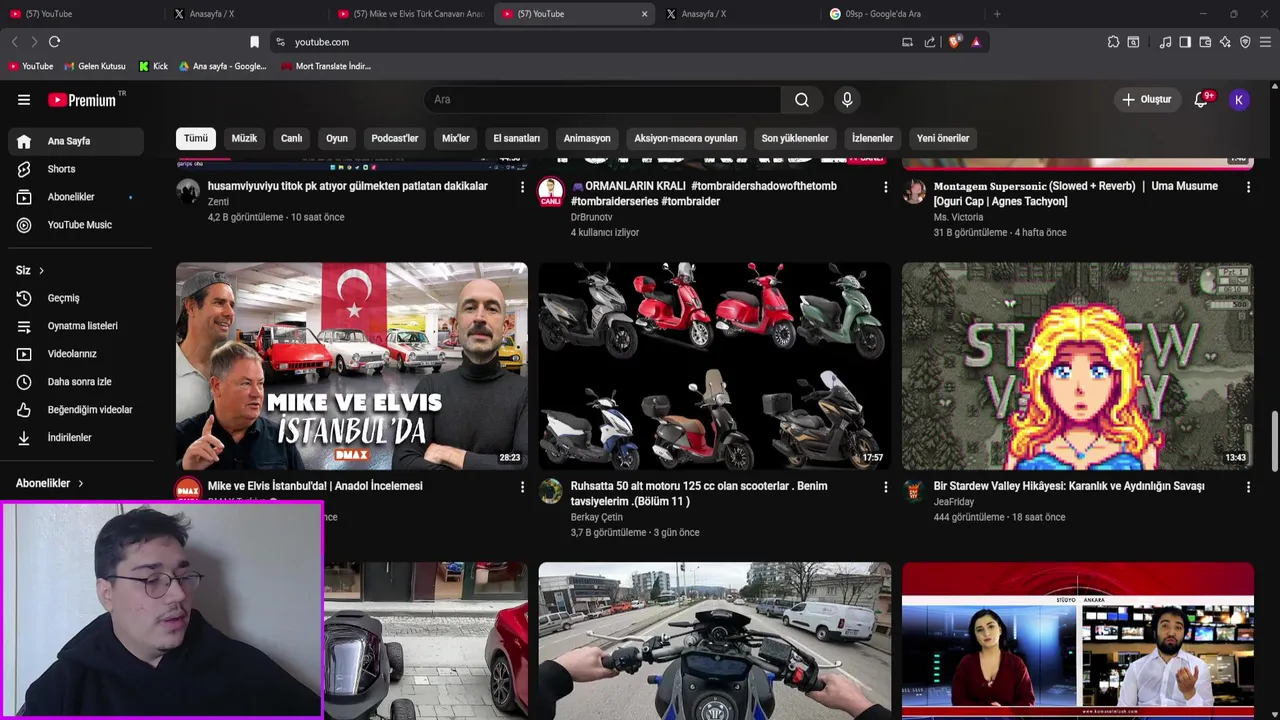Image resolution: width=1280 pixels, height=720 pixels.
Task: Open Geçmiş history in sidebar
Action: [77, 298]
